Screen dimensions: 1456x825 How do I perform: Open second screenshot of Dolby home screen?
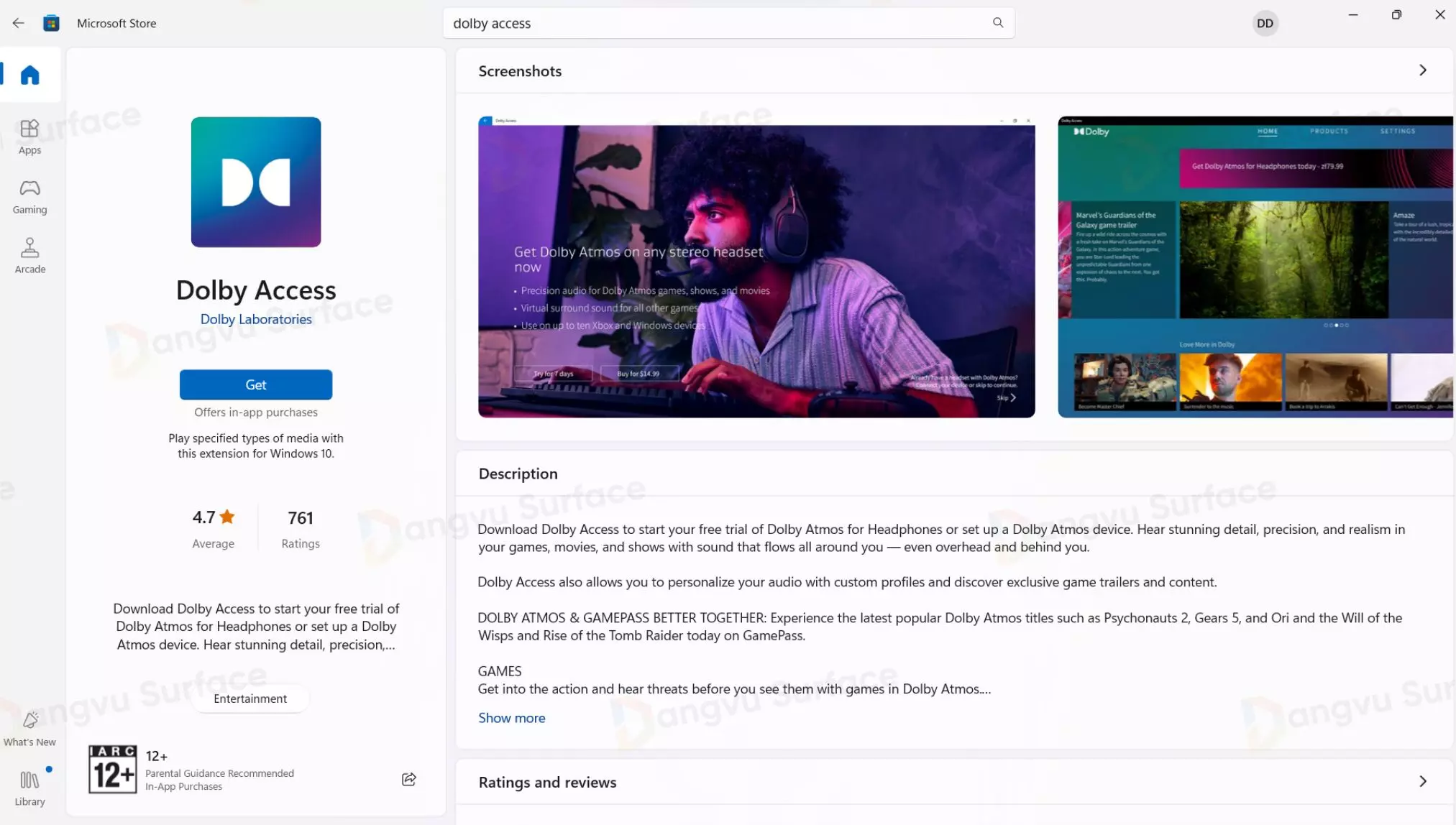(x=1255, y=267)
